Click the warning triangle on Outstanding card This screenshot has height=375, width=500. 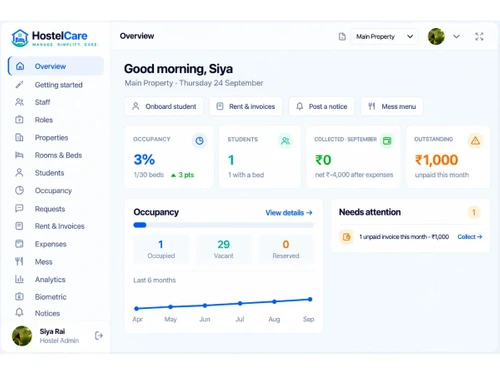point(475,141)
